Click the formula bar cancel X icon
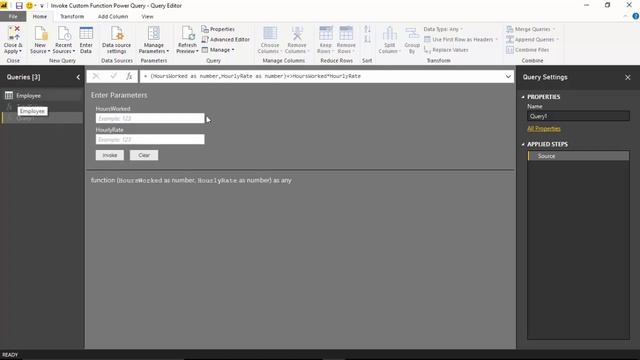Screen dimensions: 640x360 click(x=96, y=76)
